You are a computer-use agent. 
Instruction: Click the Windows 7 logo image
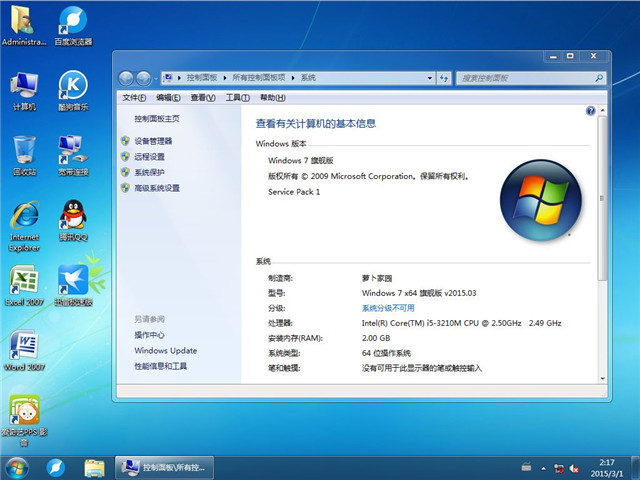tap(541, 200)
